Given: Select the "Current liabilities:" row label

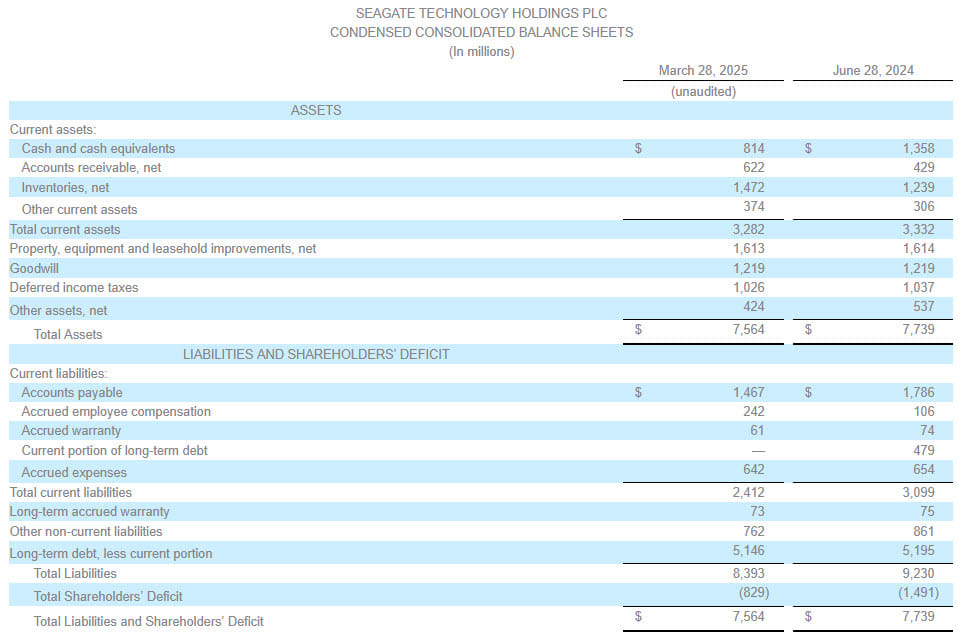Looking at the screenshot, I should tap(58, 373).
